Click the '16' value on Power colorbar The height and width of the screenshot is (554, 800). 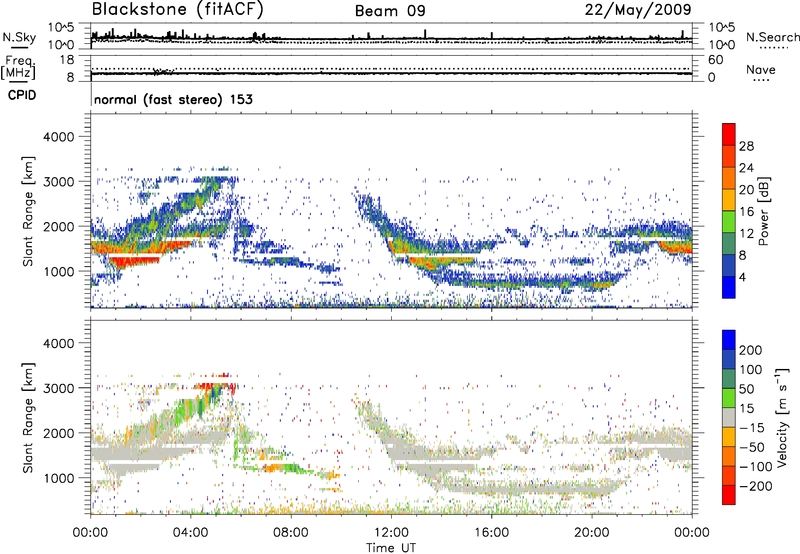coord(746,212)
